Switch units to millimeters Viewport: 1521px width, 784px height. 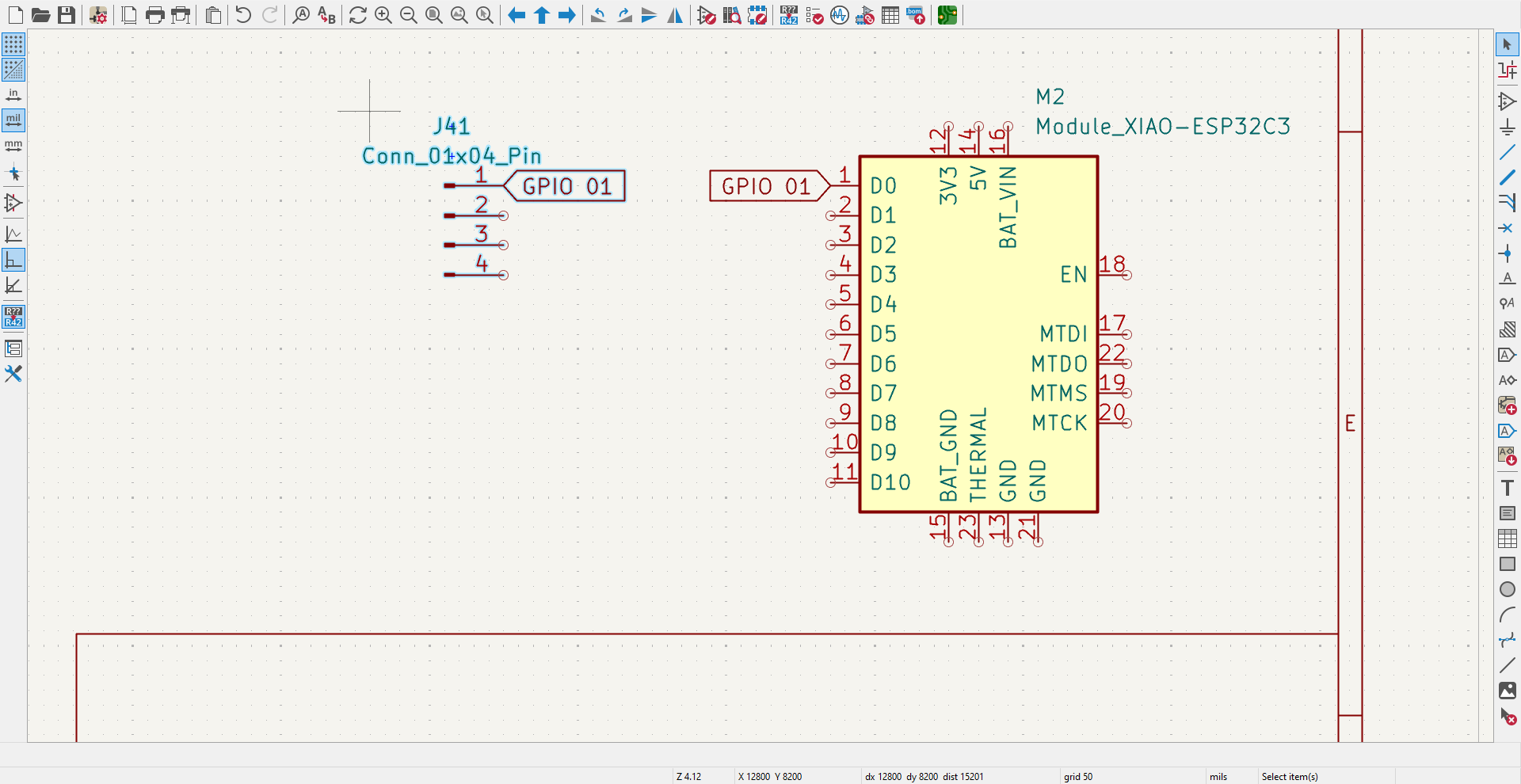click(x=13, y=146)
